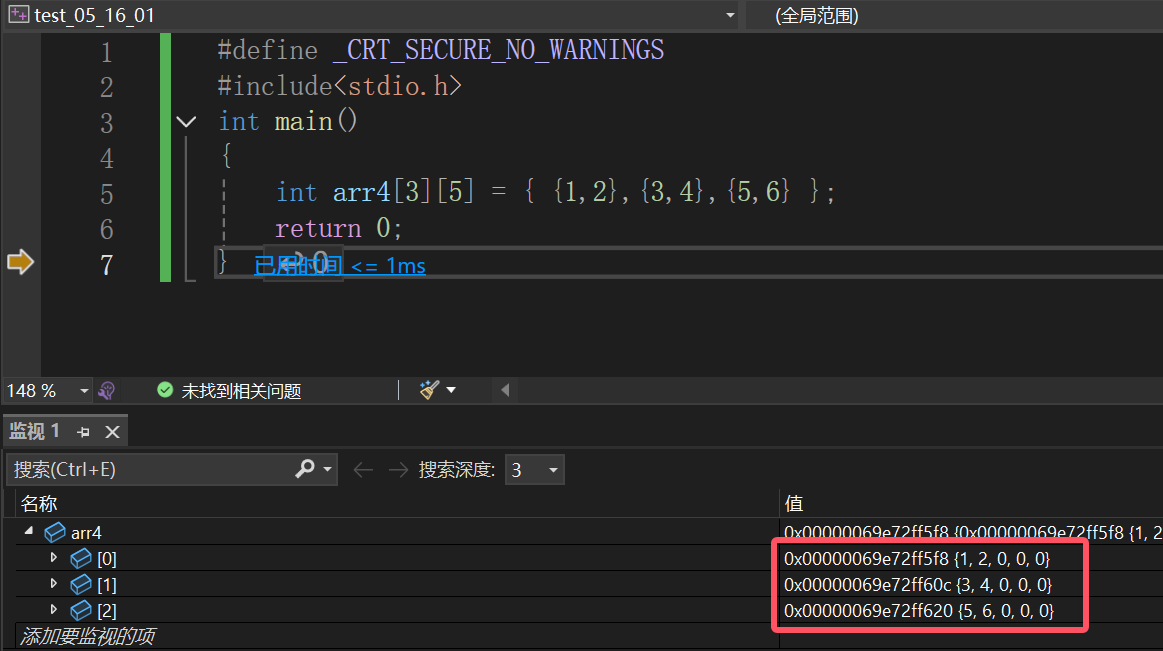The width and height of the screenshot is (1163, 651).
Task: Click the watch search magnifier icon
Action: point(305,469)
